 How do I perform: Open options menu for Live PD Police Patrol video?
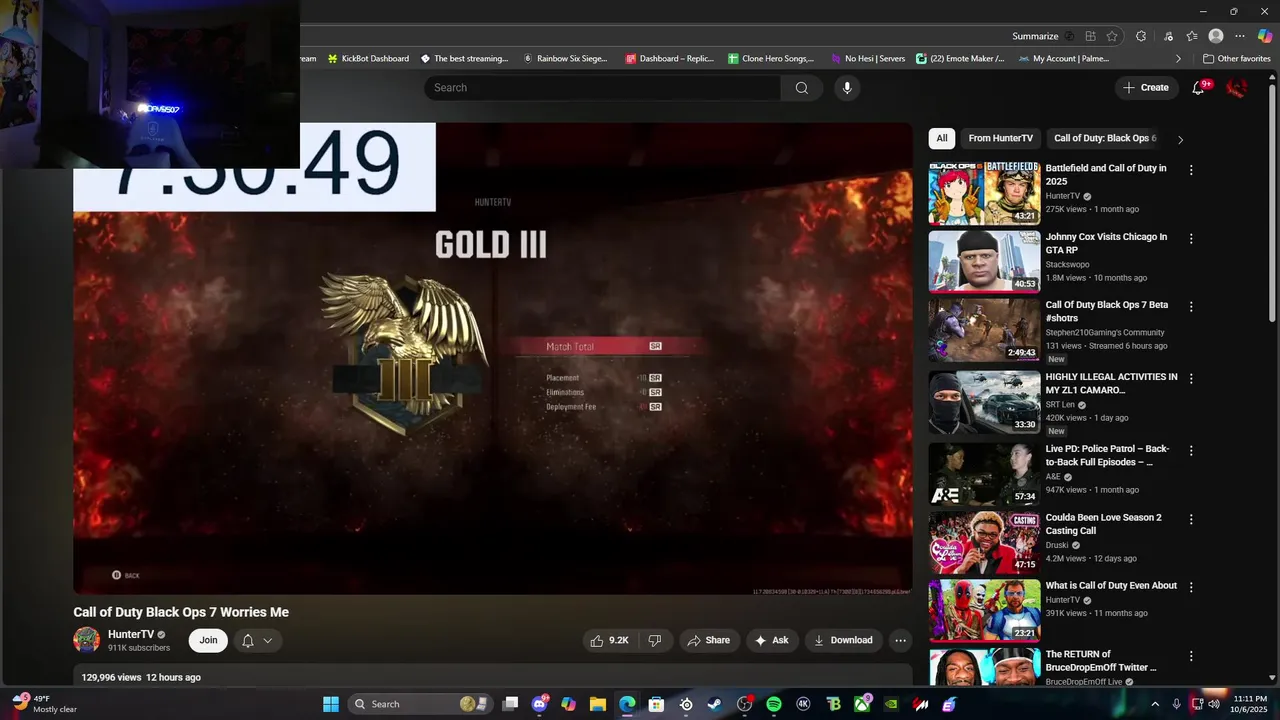(x=1191, y=451)
